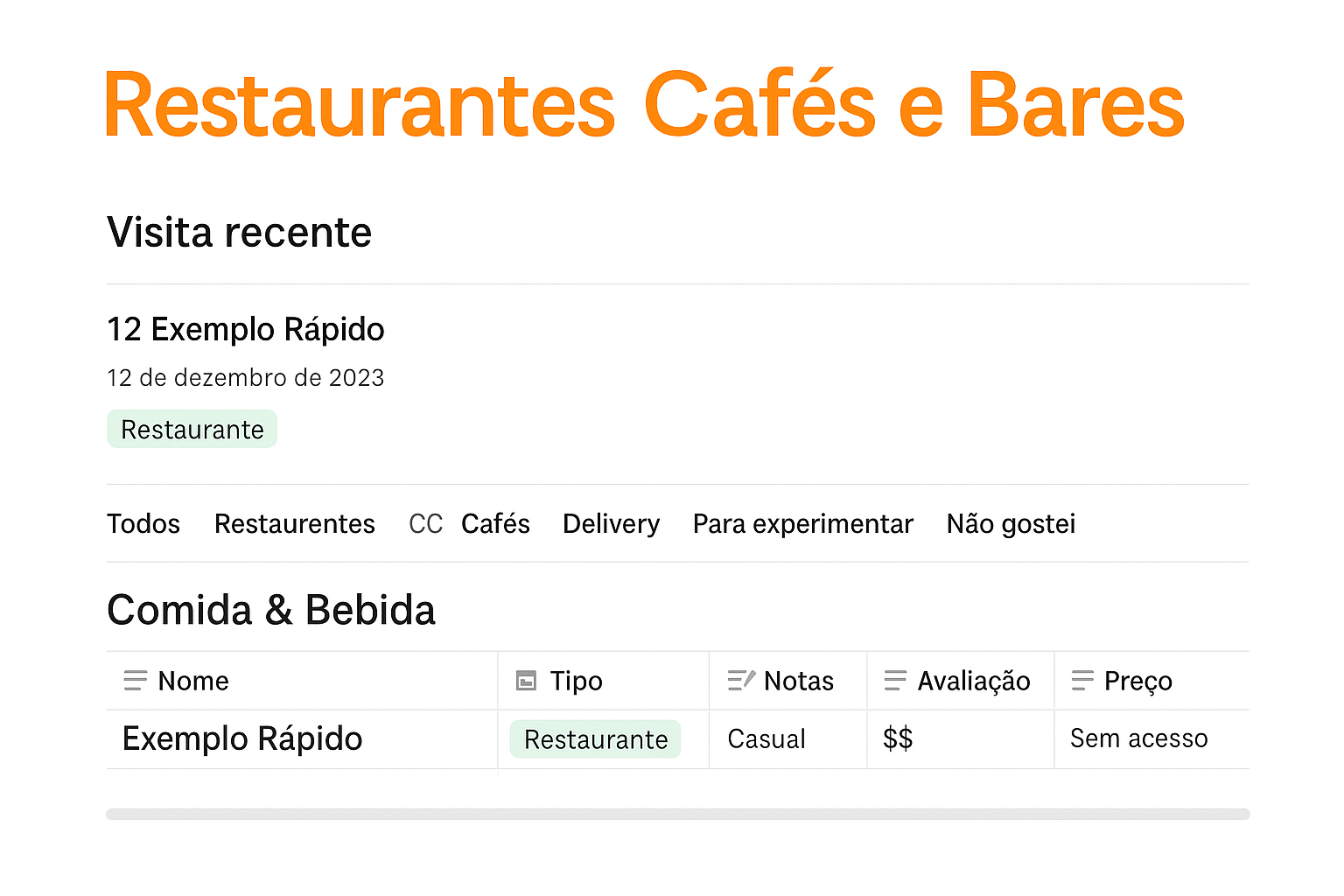1344x896 pixels.
Task: Click the text icon beside Nome
Action: point(136,681)
